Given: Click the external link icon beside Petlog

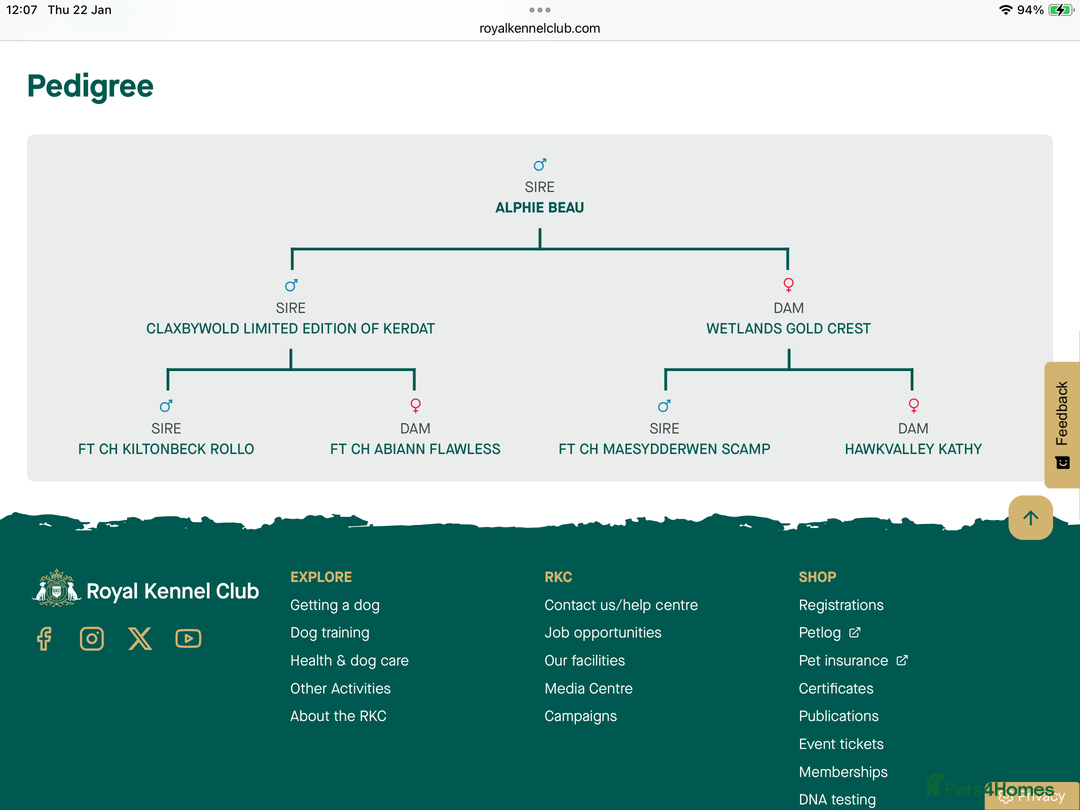Looking at the screenshot, I should click(x=855, y=633).
